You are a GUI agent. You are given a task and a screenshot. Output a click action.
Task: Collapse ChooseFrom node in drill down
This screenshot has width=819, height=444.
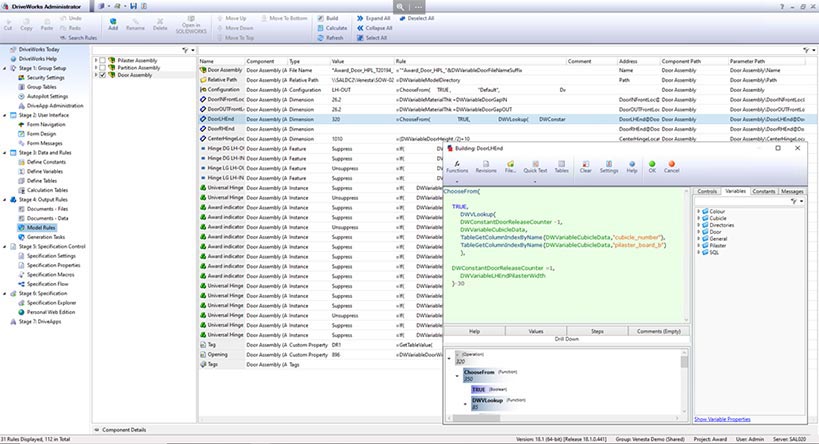coord(458,376)
